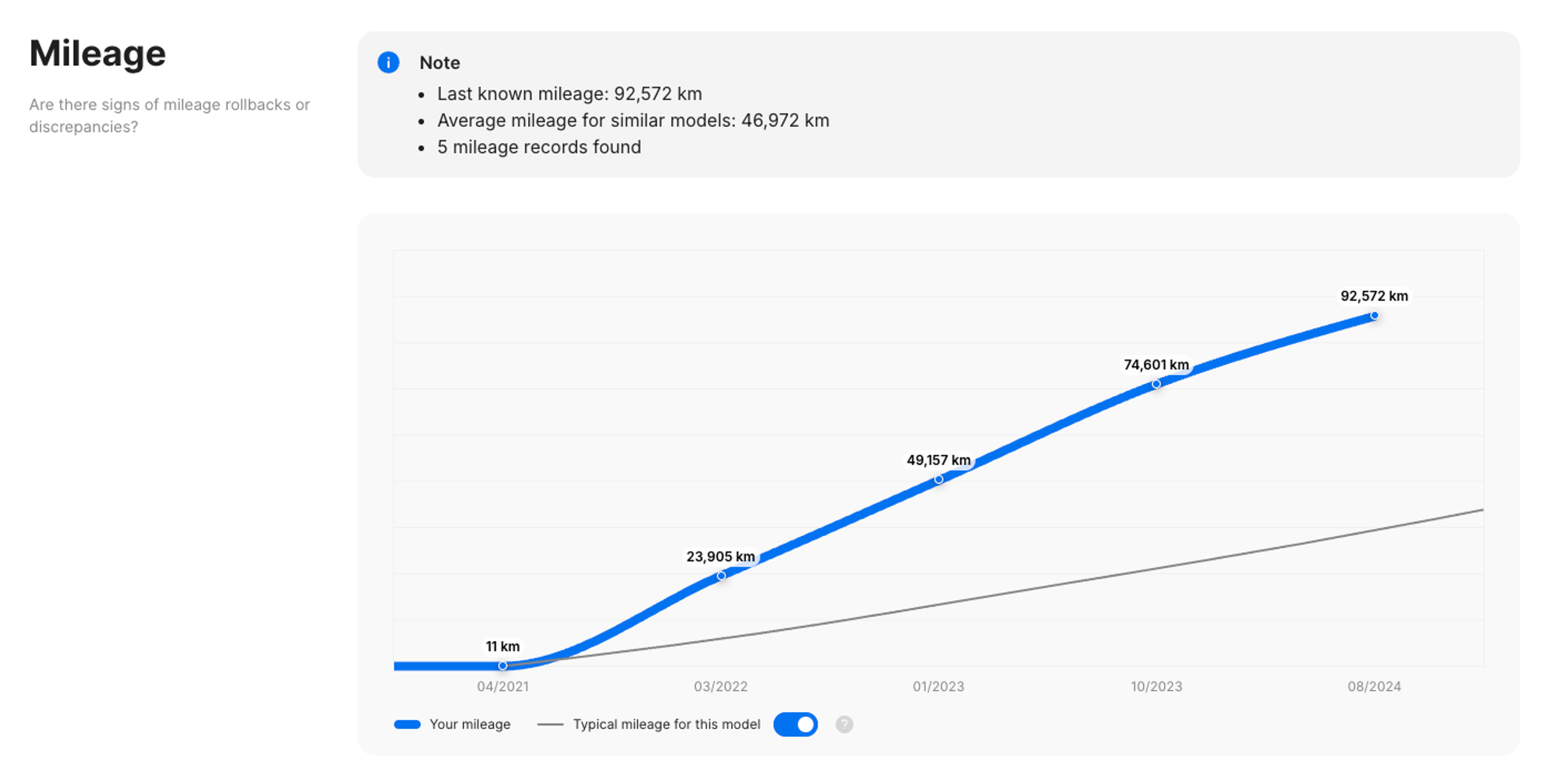
Task: Click the 04/2021 axis date label
Action: coord(503,686)
